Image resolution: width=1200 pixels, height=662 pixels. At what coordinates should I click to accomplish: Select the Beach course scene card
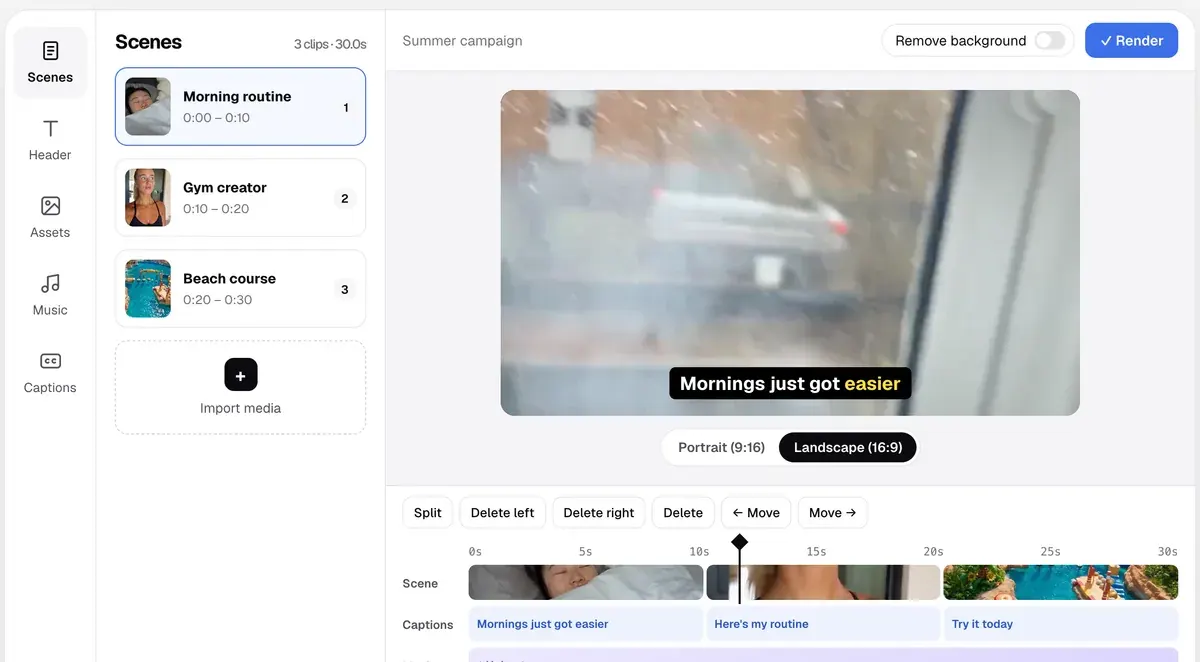click(240, 289)
